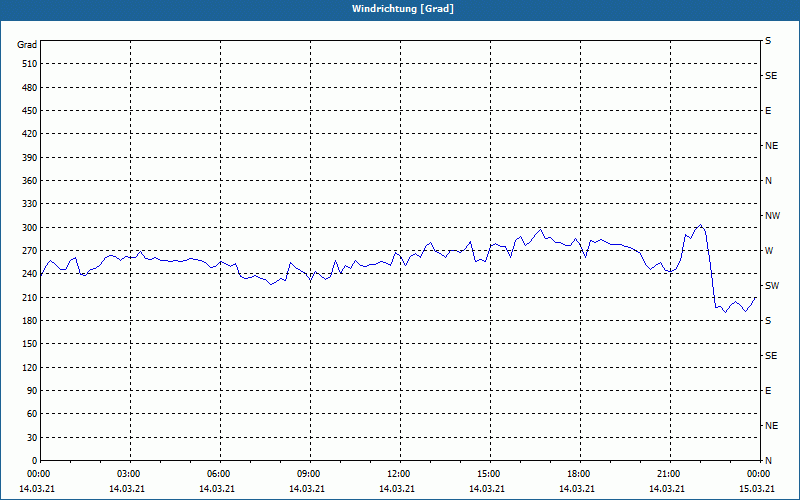
Task: Click the 'Grad' unit label on the left axis
Action: [x=27, y=45]
